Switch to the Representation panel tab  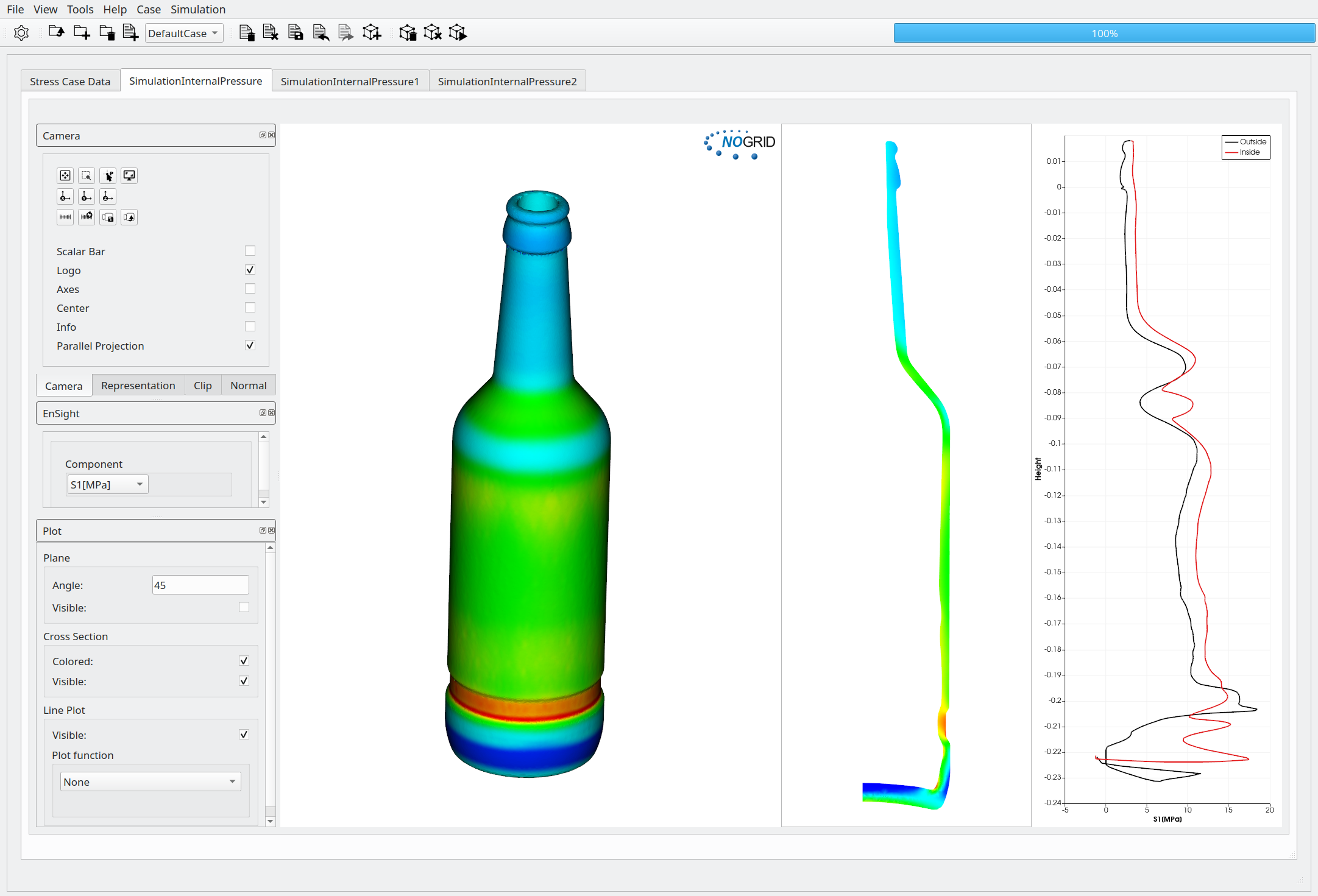coord(138,386)
